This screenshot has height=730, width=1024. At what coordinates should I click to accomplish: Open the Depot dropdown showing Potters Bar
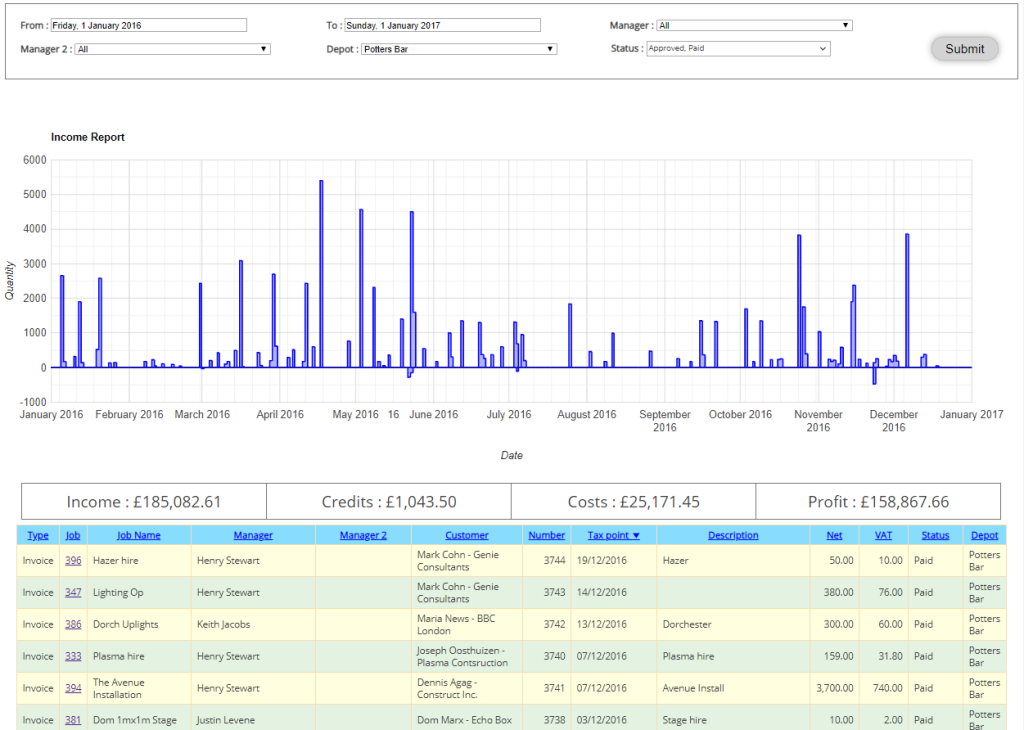[x=458, y=49]
